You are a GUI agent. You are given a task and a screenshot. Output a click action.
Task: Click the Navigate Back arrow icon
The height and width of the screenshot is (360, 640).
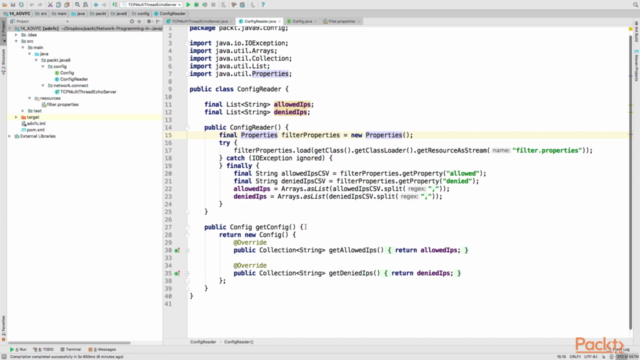[96, 4]
